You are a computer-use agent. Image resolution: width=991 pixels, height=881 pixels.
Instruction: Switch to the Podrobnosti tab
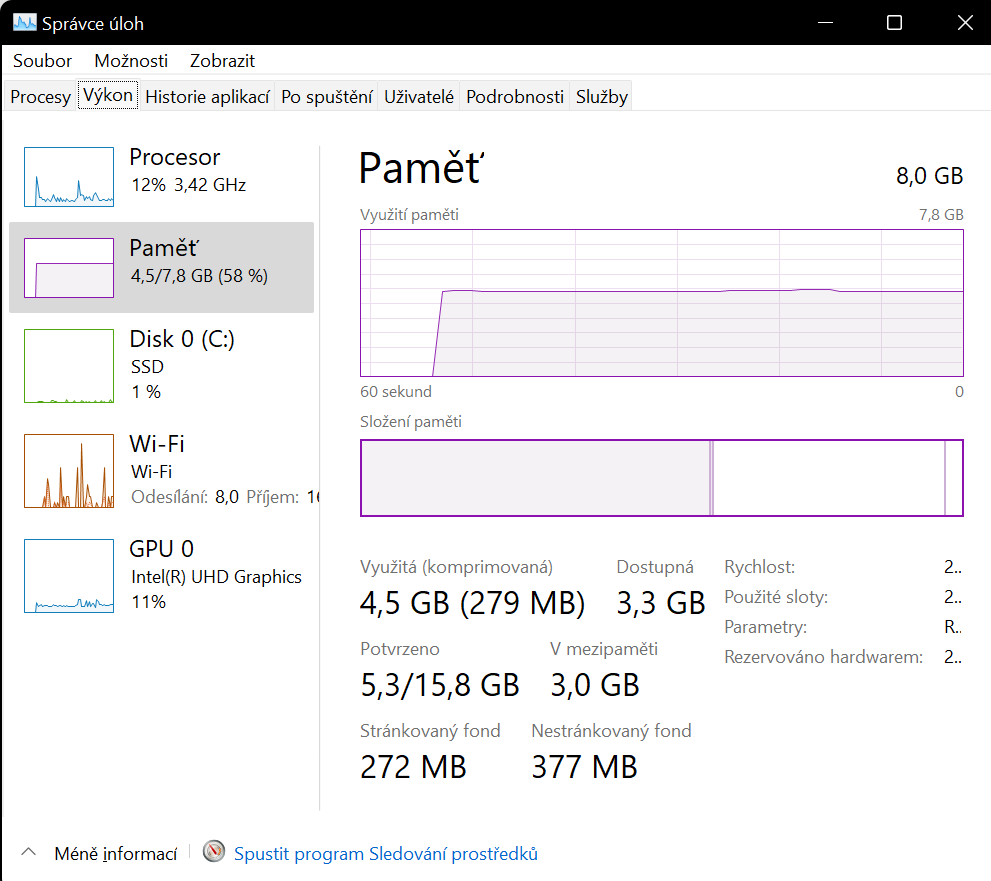515,97
